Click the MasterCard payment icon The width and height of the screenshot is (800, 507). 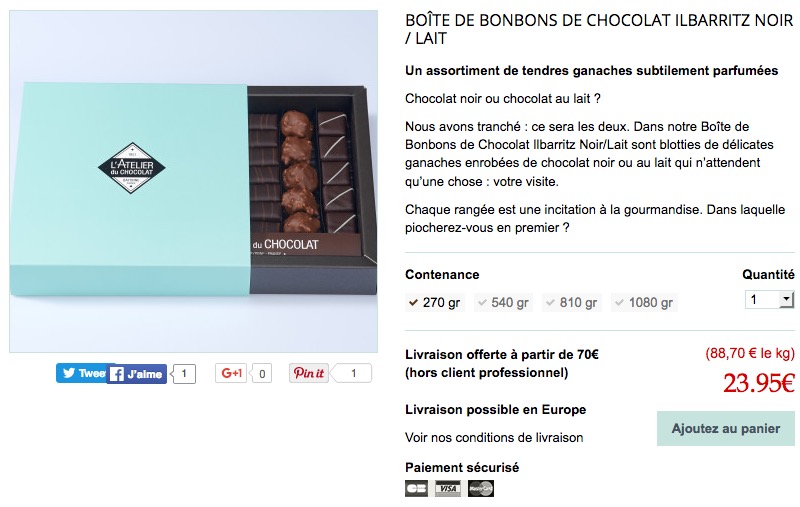481,488
